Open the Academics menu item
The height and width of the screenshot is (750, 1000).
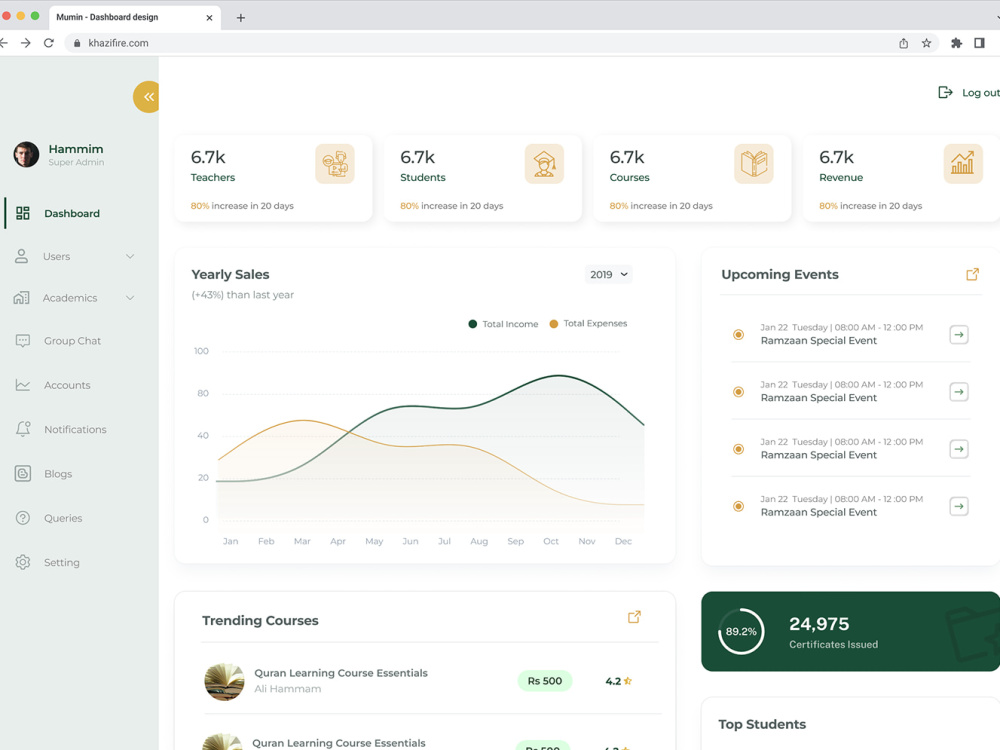[x=70, y=298]
